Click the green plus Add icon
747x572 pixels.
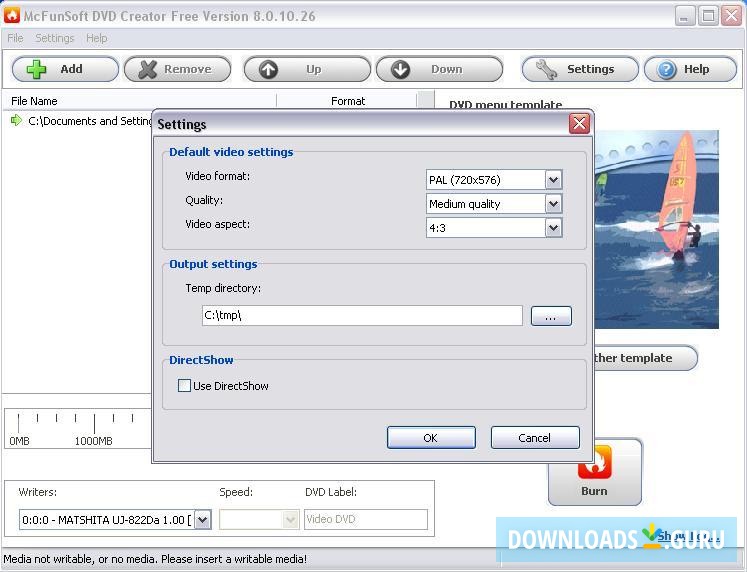(x=36, y=69)
